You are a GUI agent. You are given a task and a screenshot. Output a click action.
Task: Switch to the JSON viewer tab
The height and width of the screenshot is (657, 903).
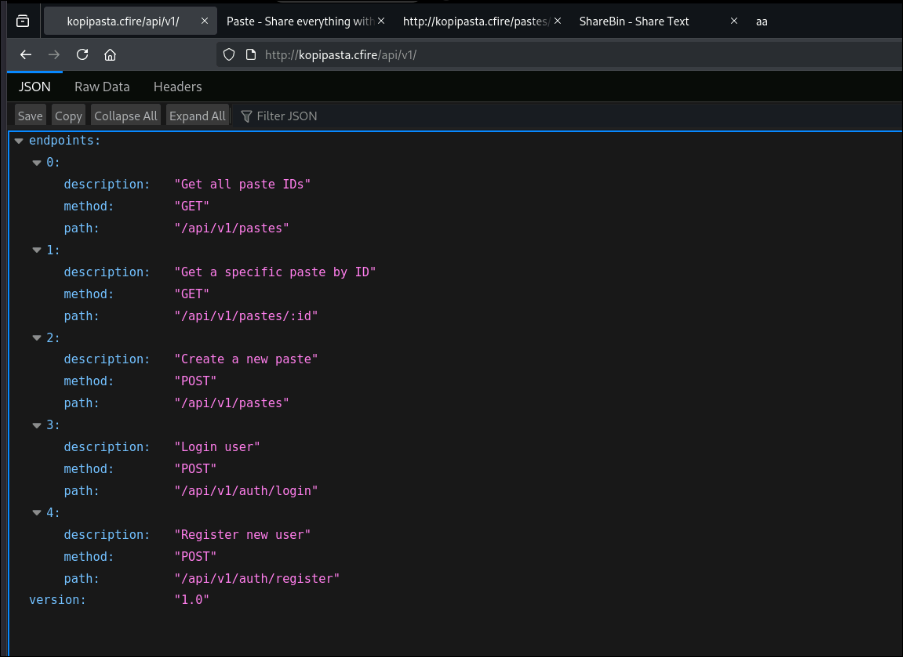pyautogui.click(x=35, y=87)
